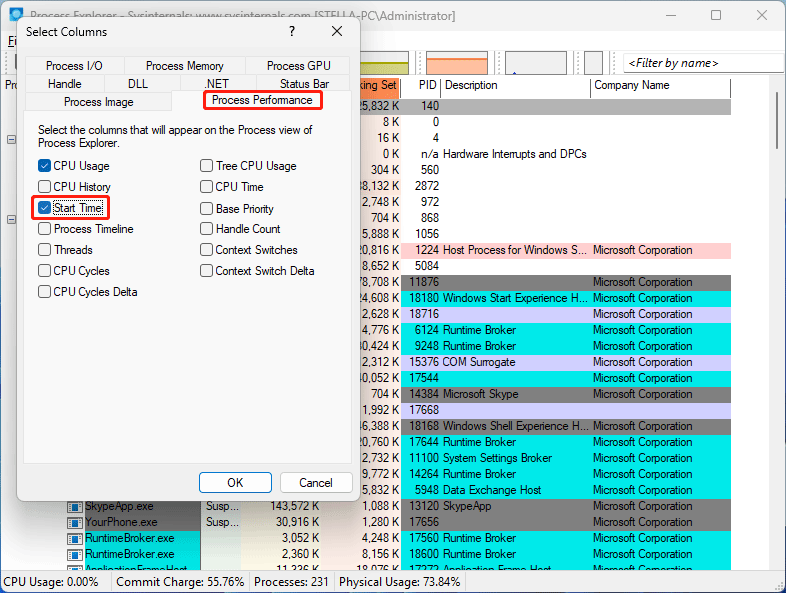Collapse the lower process tree node
Image resolution: width=786 pixels, height=593 pixels.
12,220
